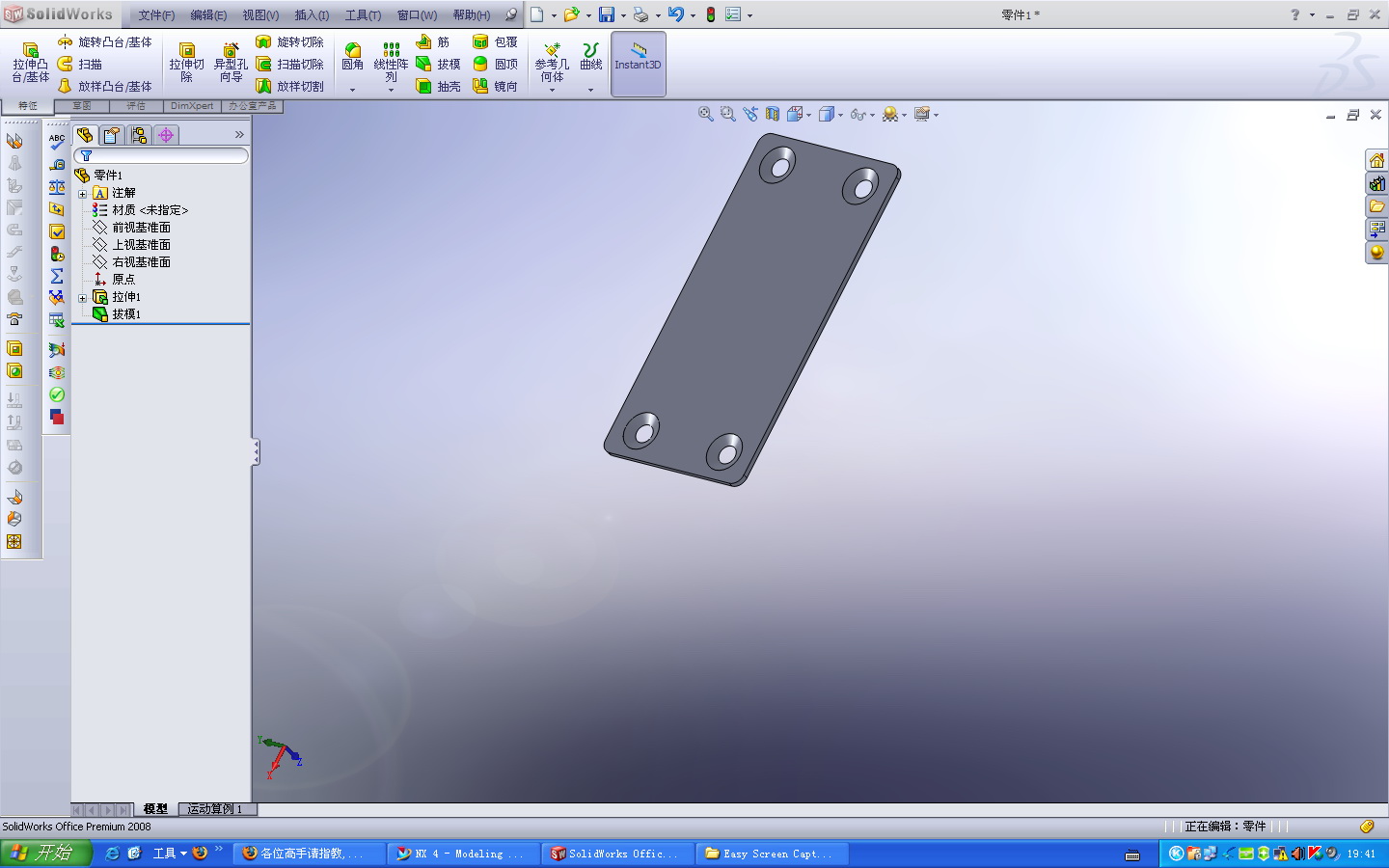The width and height of the screenshot is (1389, 868).
Task: Click the Windows 开始 Start button
Action: point(45,854)
